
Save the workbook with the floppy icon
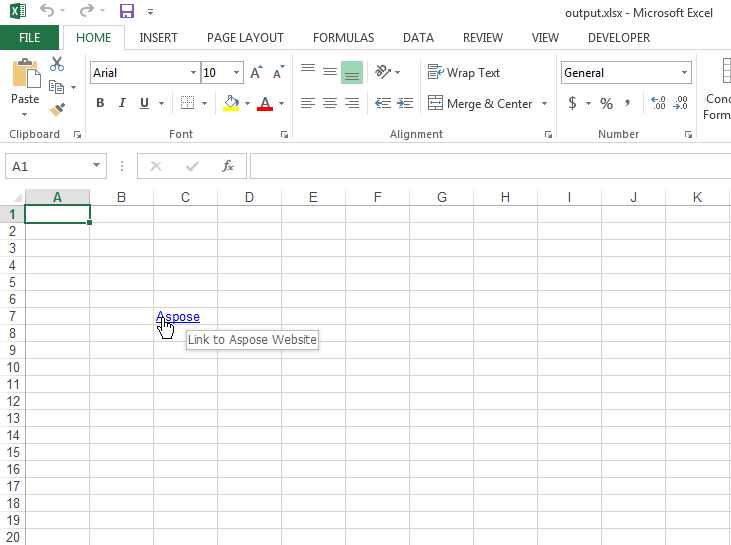[127, 11]
